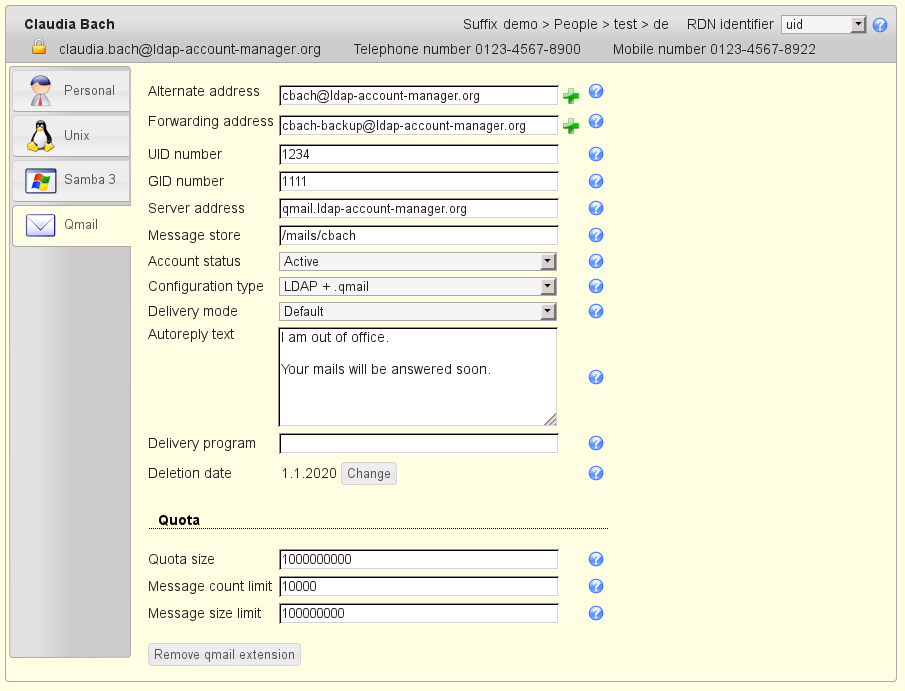Viewport: 905px width, 691px height.
Task: Open help for Message size limit
Action: pyautogui.click(x=596, y=613)
